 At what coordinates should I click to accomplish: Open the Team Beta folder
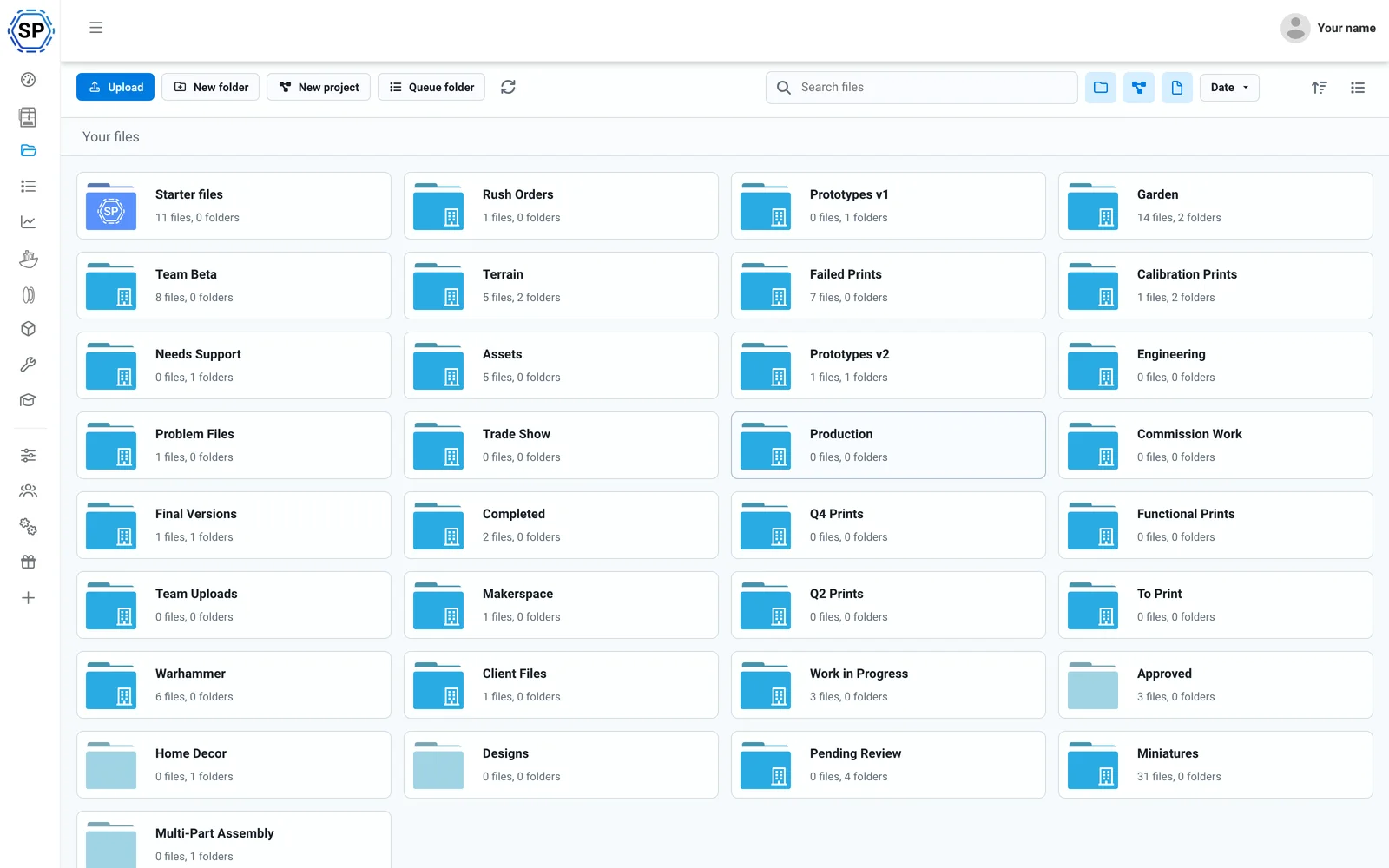pyautogui.click(x=234, y=286)
